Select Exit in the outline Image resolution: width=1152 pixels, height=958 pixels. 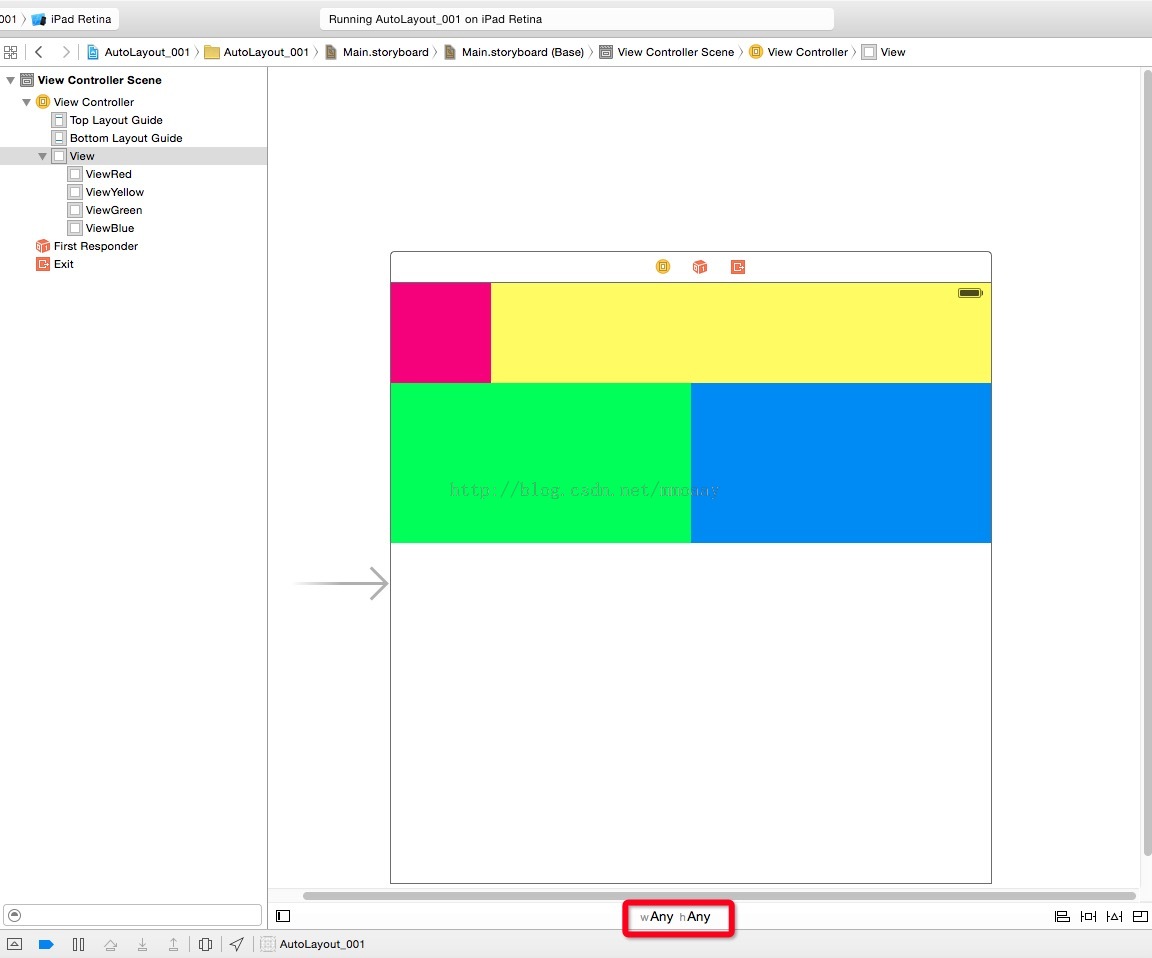133,264
